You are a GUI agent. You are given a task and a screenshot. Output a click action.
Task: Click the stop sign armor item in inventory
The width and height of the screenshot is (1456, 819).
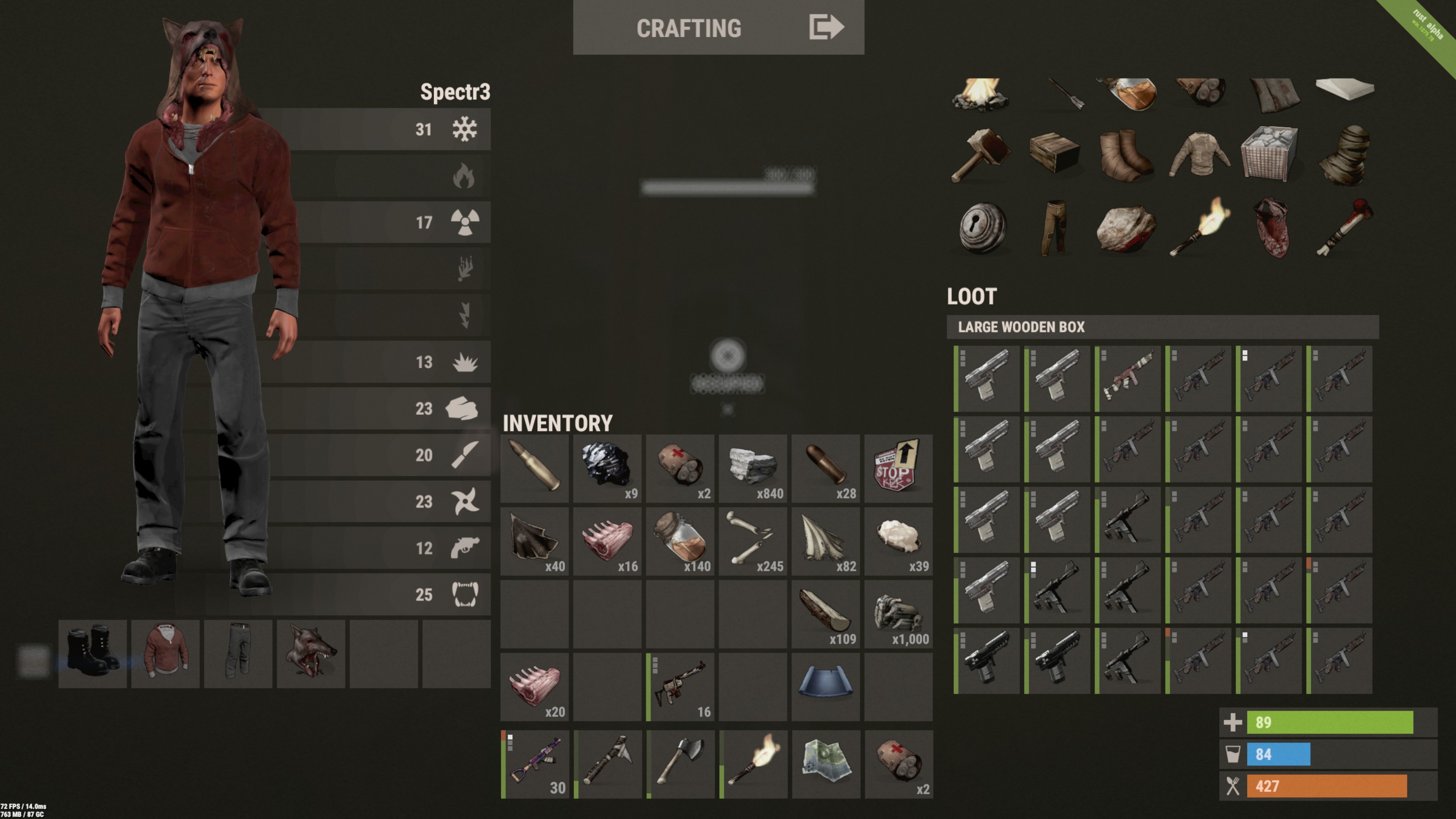click(x=898, y=469)
